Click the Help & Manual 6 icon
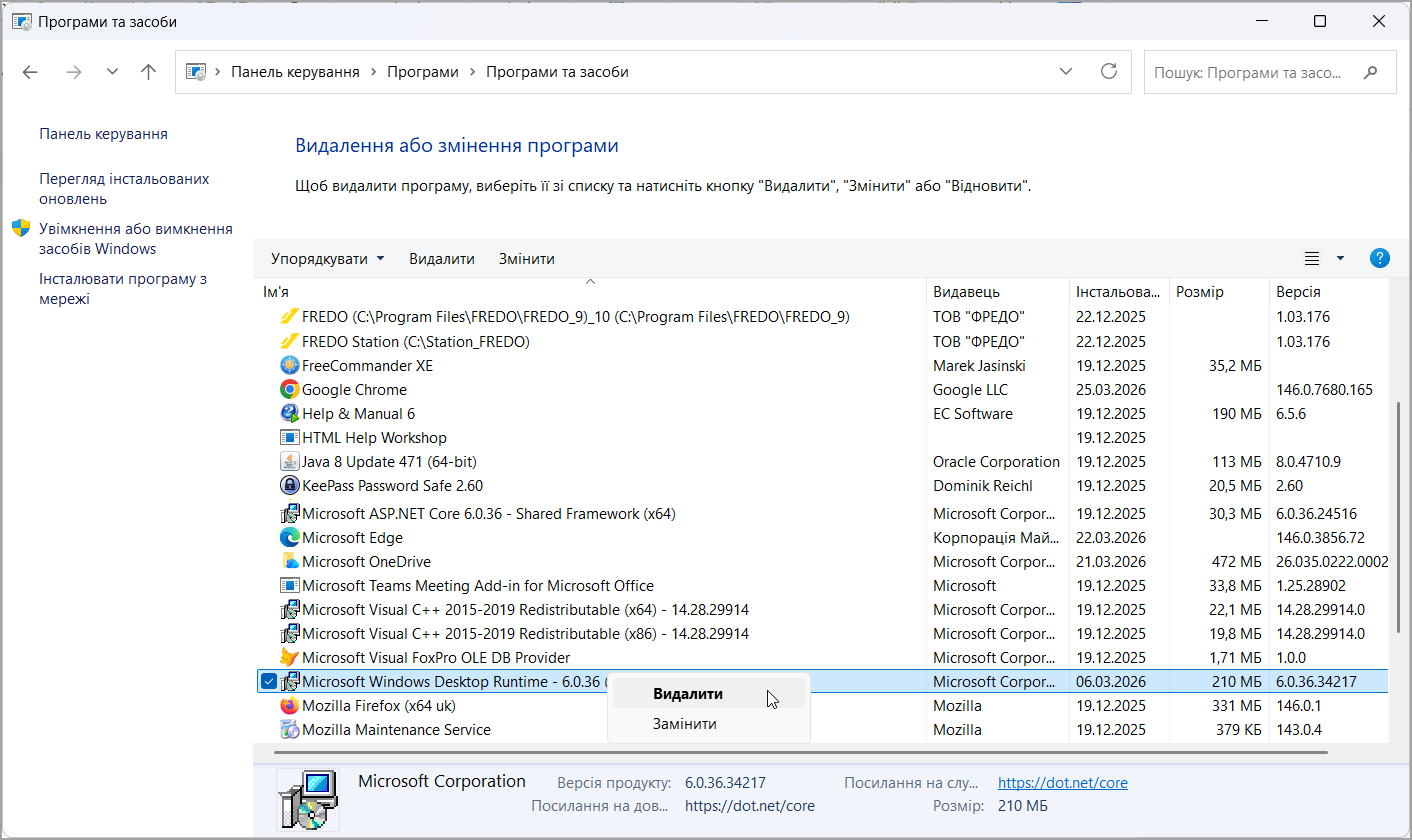Viewport: 1412px width, 840px height. pos(289,414)
